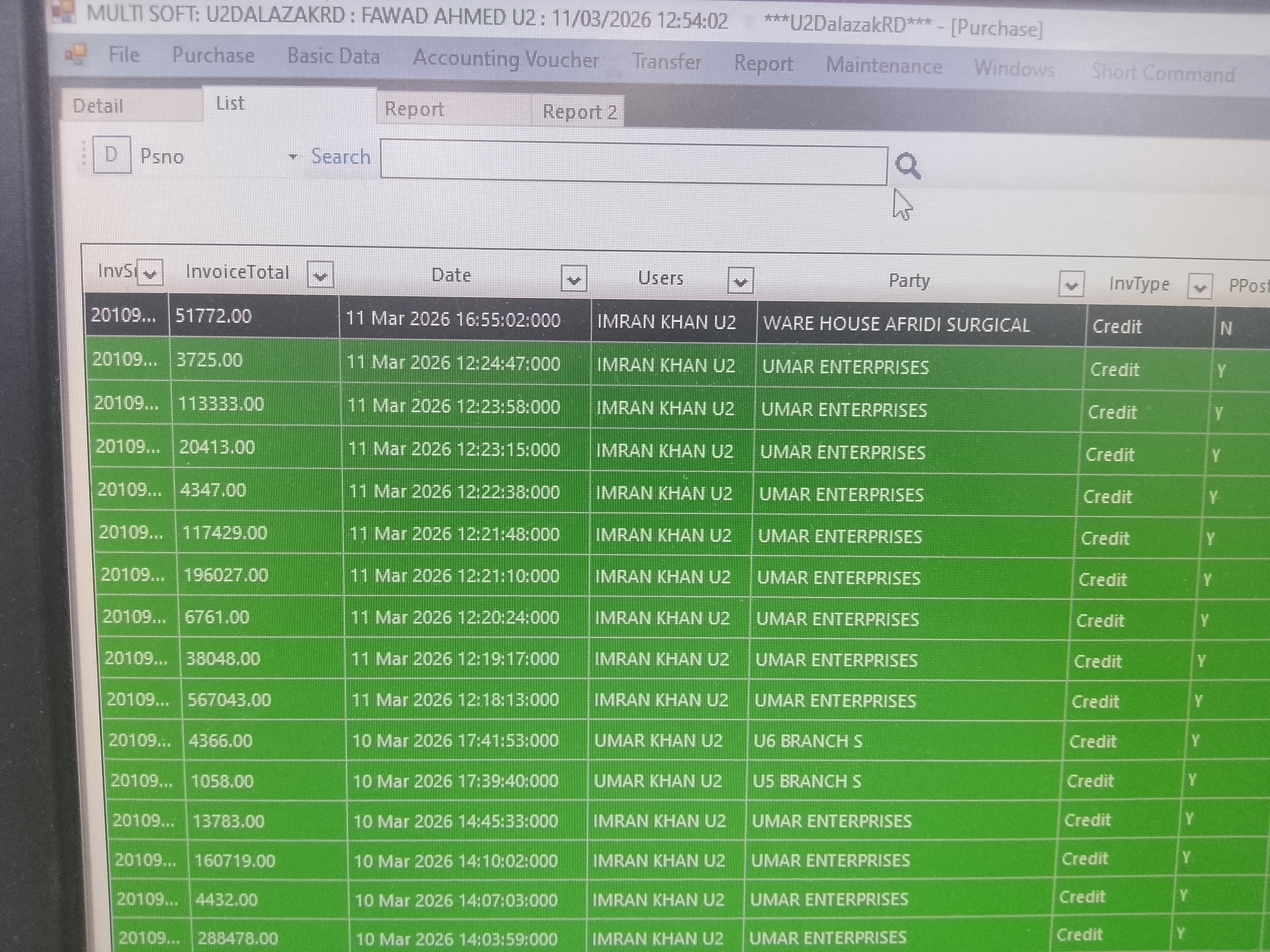Click the magnifier search icon
1270x952 pixels.
tap(908, 166)
